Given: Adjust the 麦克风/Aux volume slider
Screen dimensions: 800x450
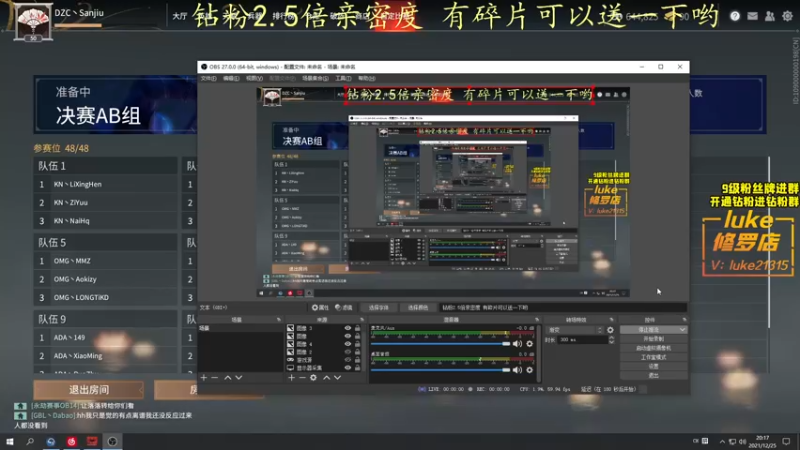Looking at the screenshot, I should pos(441,344).
